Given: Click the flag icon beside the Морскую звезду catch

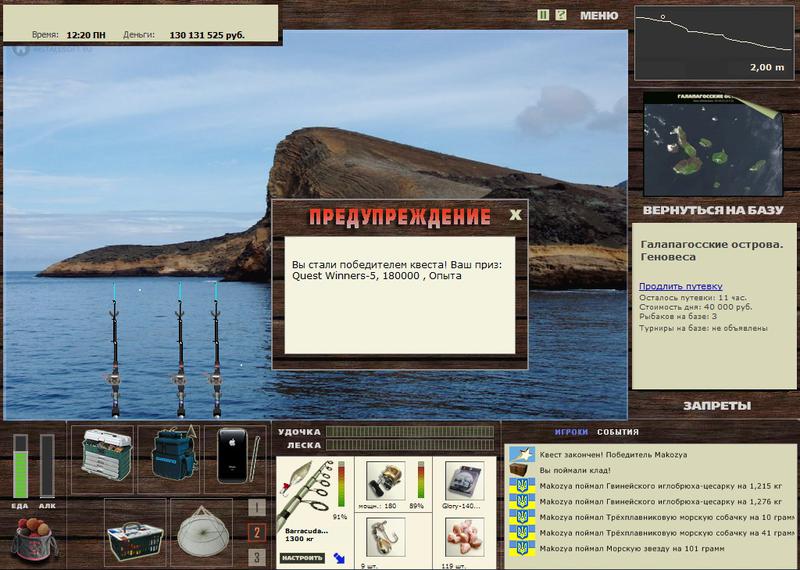Looking at the screenshot, I should click(x=522, y=549).
